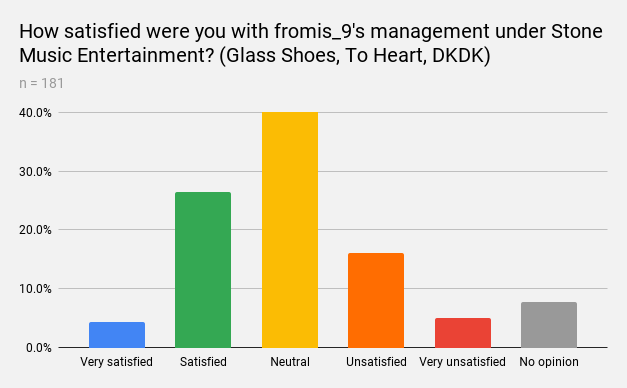Click the 40.0% axis label
The height and width of the screenshot is (388, 627).
(x=35, y=113)
